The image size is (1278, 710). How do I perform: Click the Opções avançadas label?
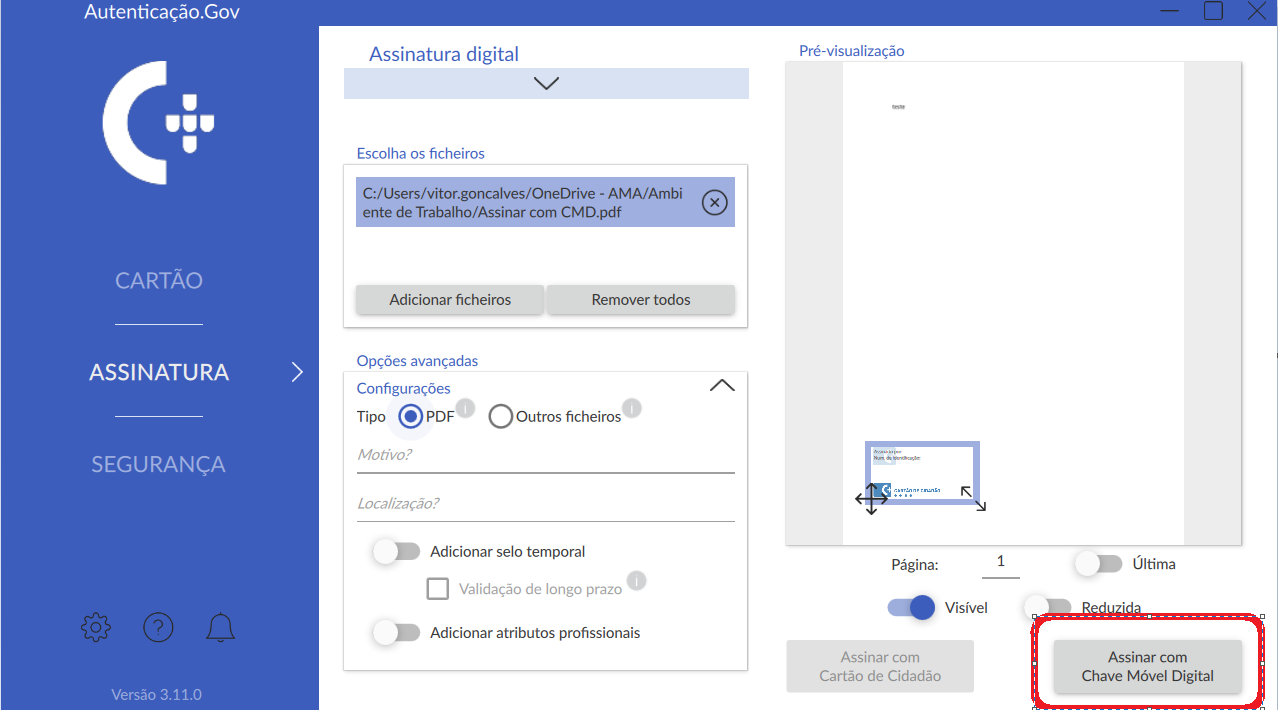418,361
